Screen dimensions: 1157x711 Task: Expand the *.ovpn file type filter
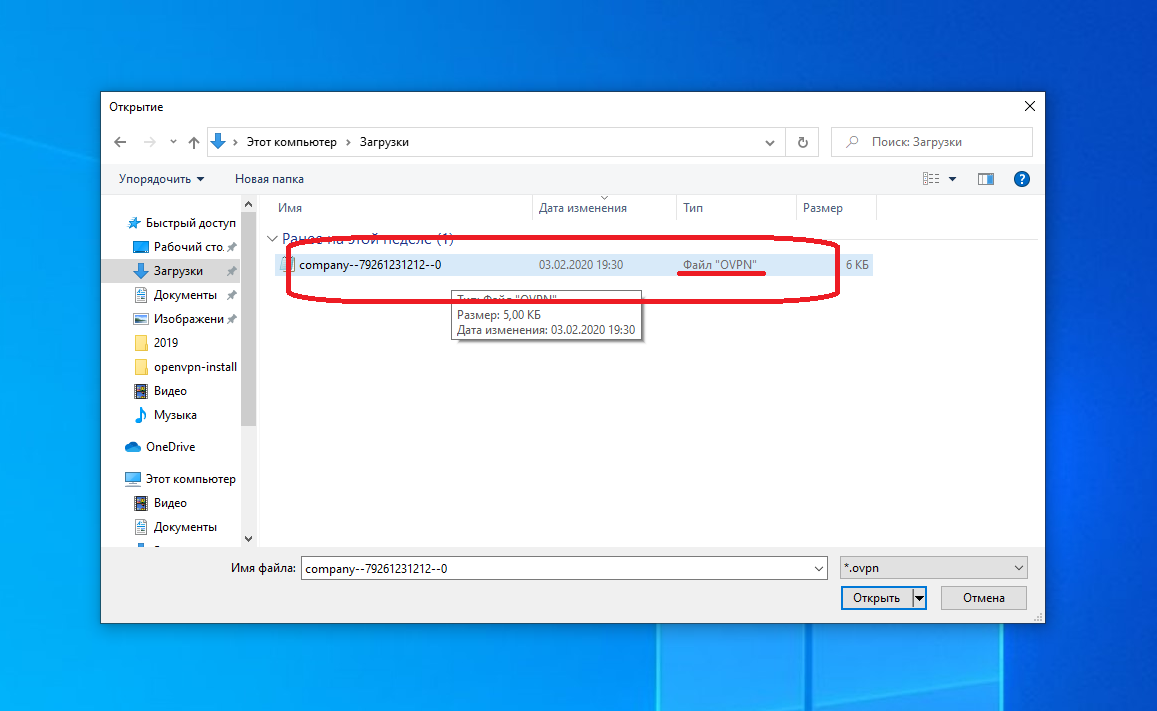[933, 568]
